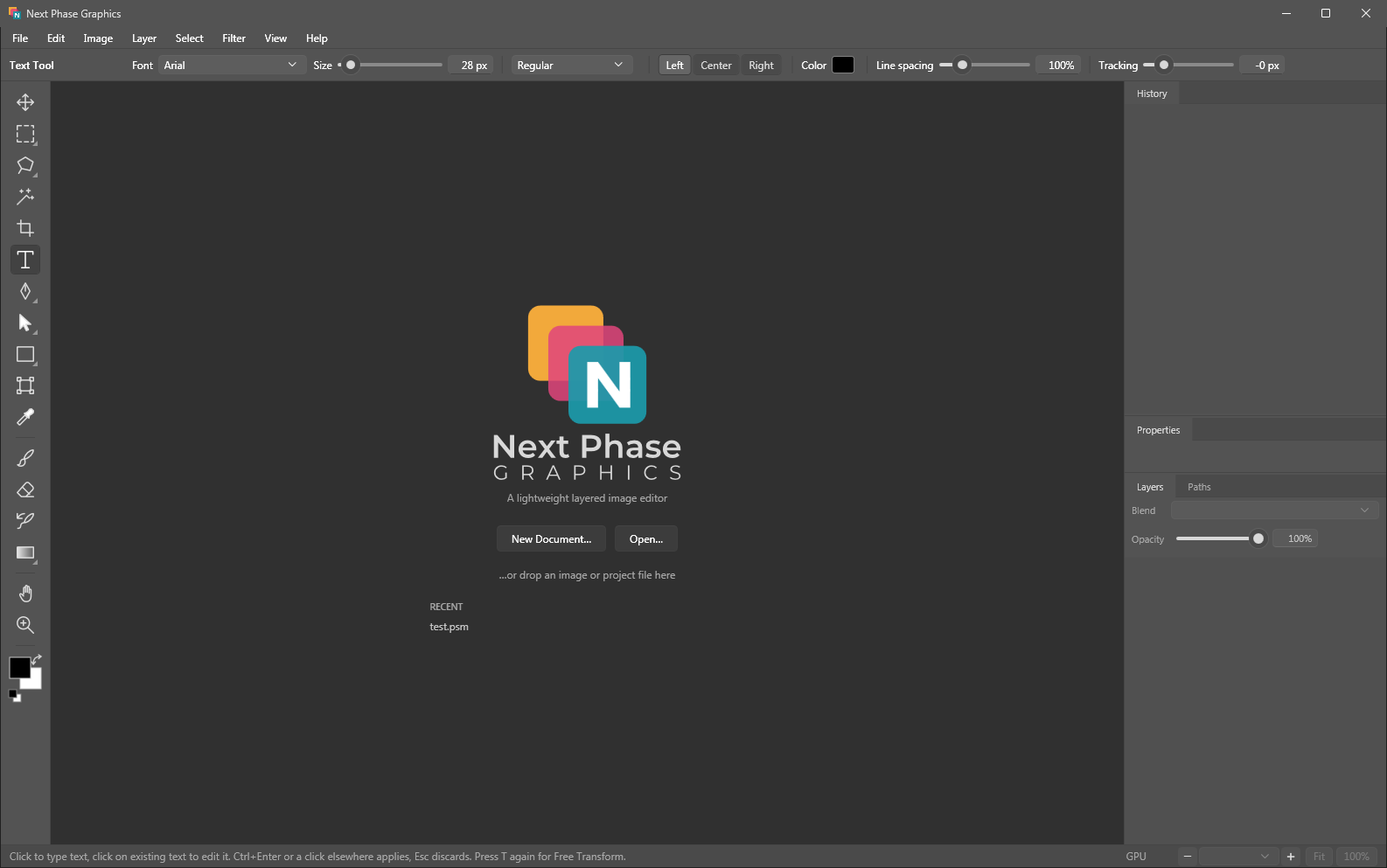
Task: Pick the Eyedropper tool
Action: (x=25, y=417)
